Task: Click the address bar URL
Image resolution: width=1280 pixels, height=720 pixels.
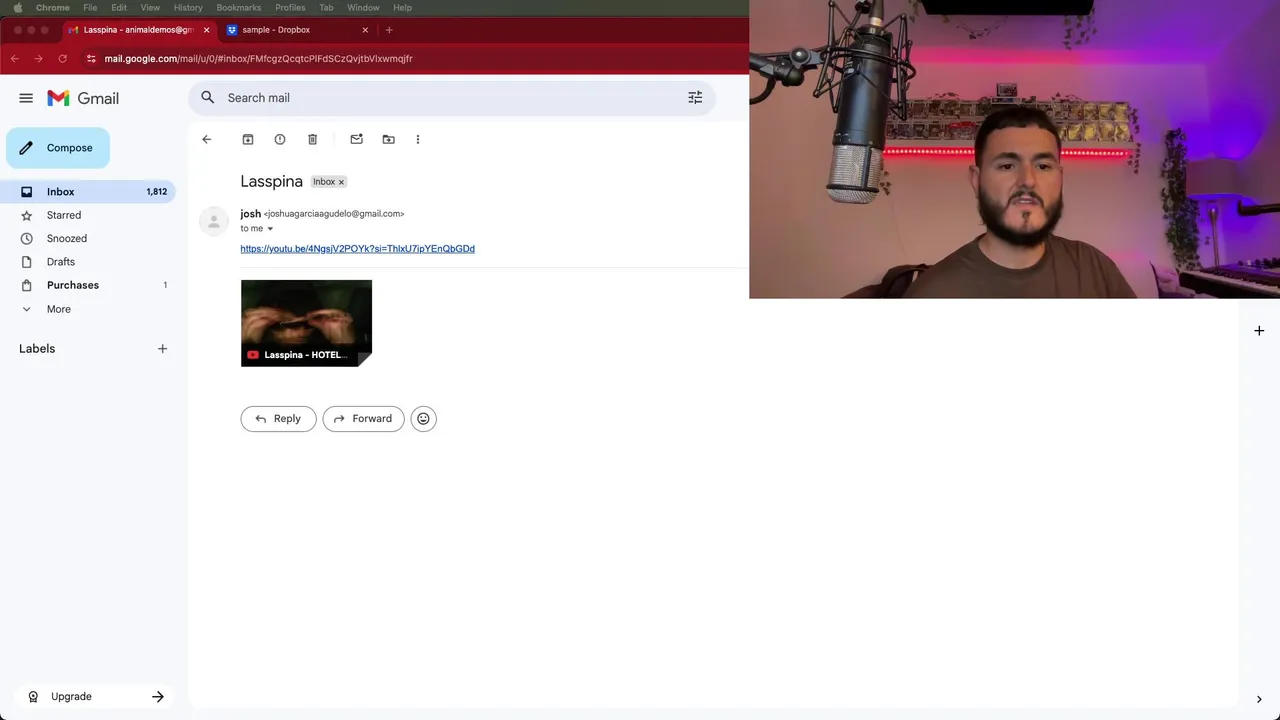Action: [258, 59]
